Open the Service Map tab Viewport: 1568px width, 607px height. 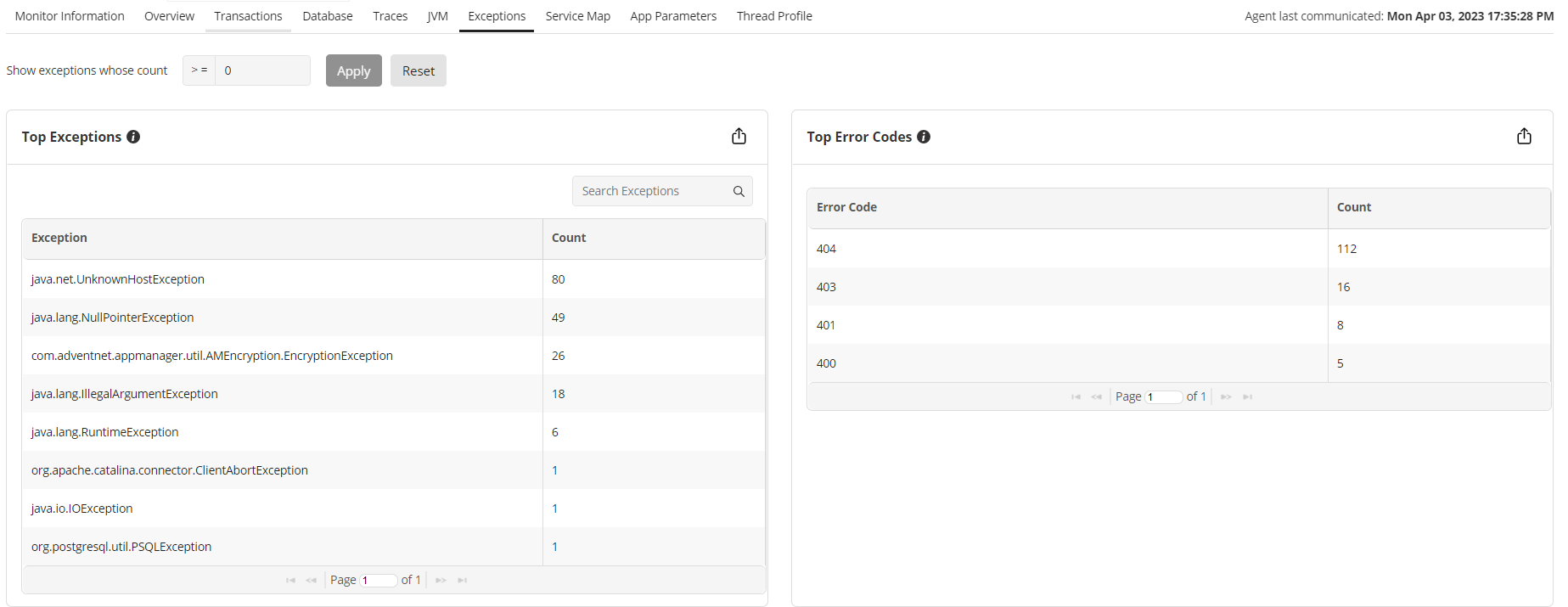577,16
